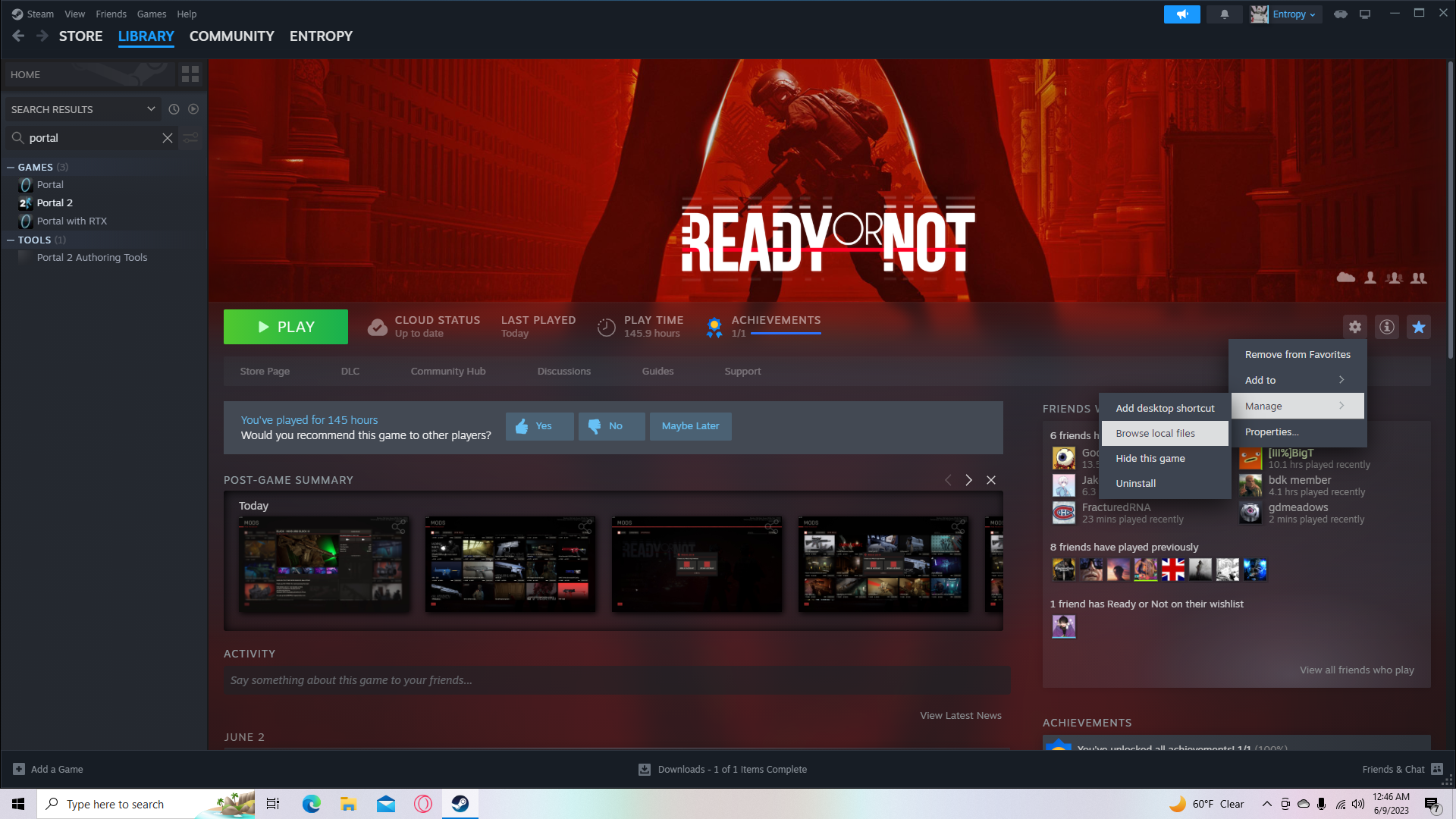This screenshot has width=1456, height=819.
Task: Collapse the TOOLS category
Action: tap(11, 240)
